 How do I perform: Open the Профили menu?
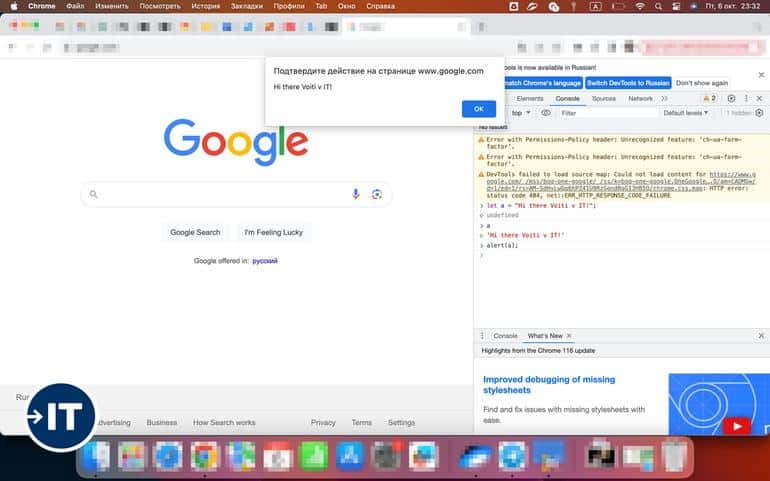(x=289, y=6)
